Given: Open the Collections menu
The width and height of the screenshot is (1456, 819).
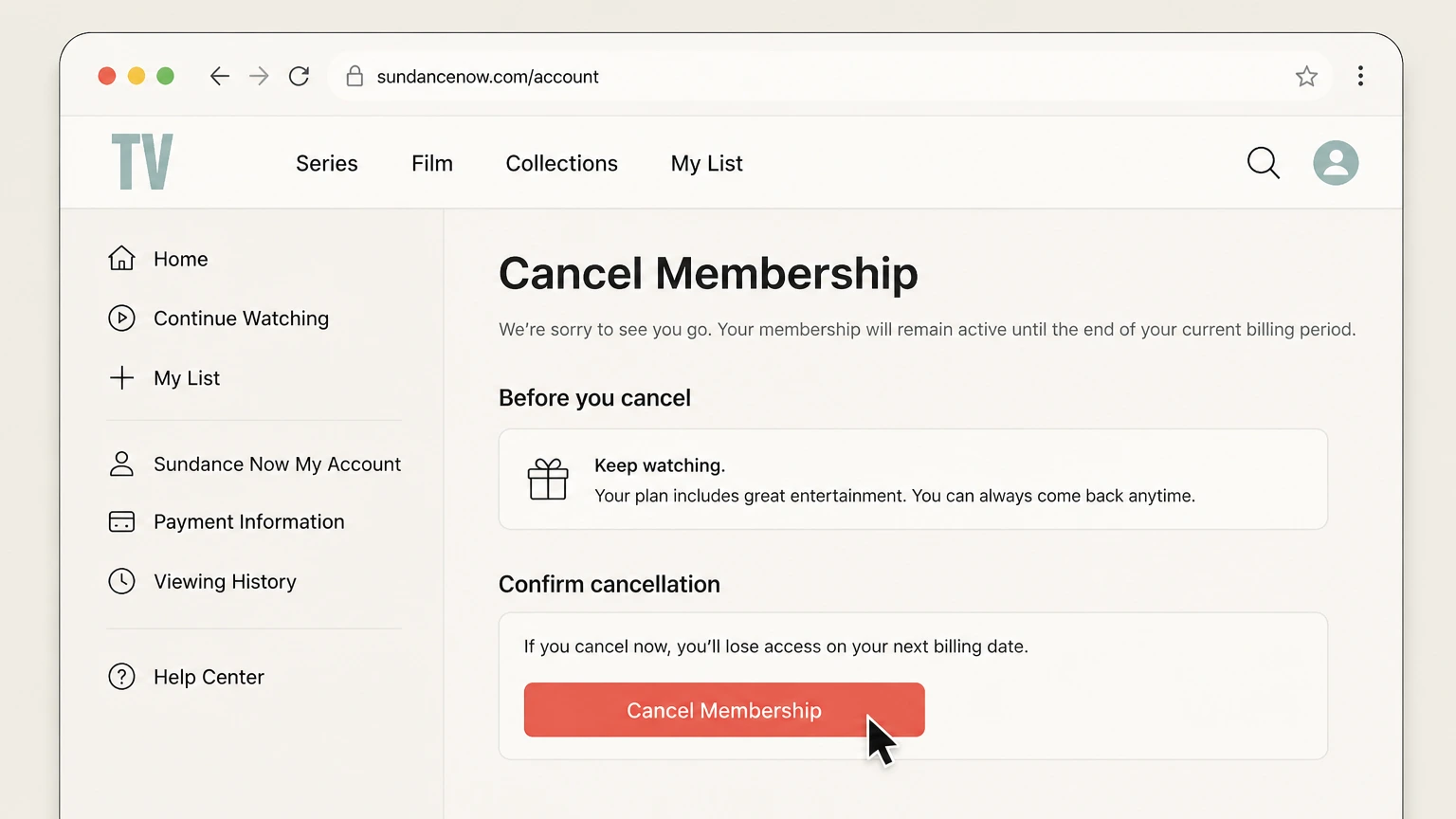Looking at the screenshot, I should [562, 163].
